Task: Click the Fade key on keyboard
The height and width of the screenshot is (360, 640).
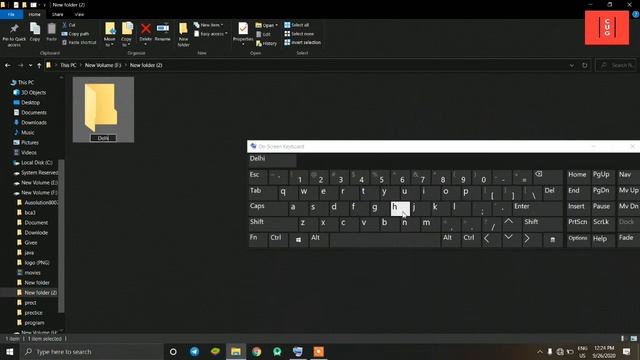Action: (x=629, y=240)
